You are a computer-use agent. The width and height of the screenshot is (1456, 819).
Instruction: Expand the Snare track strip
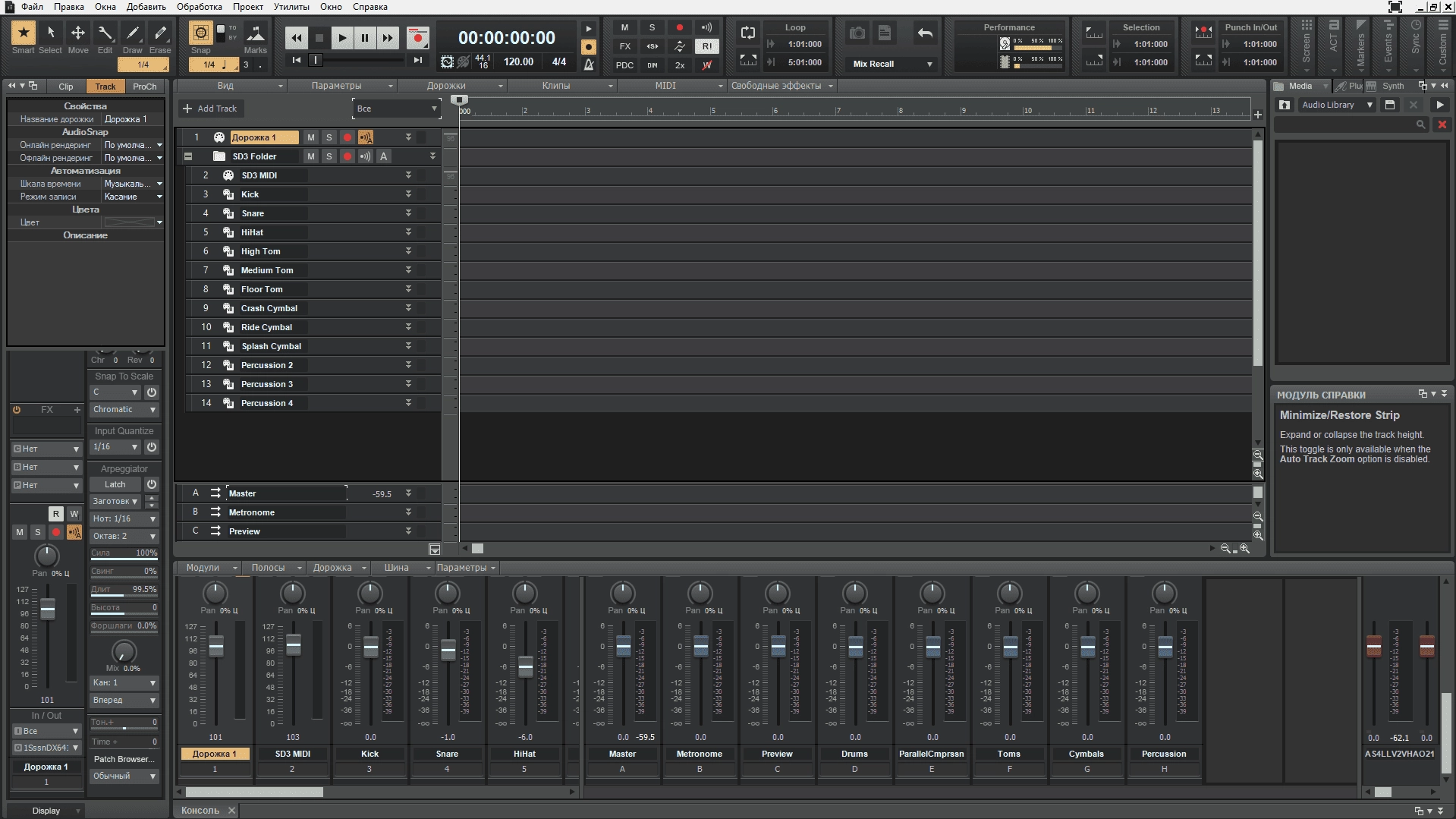click(408, 213)
